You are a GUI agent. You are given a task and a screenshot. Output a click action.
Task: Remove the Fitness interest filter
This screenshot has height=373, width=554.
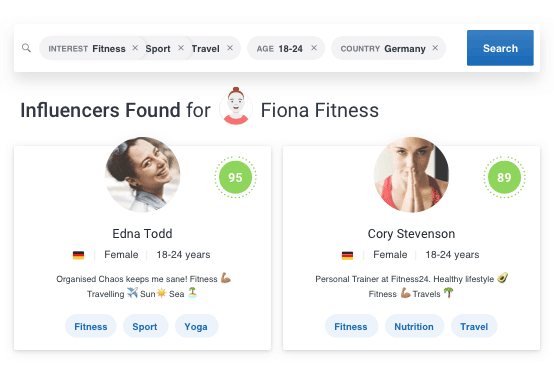coord(135,48)
